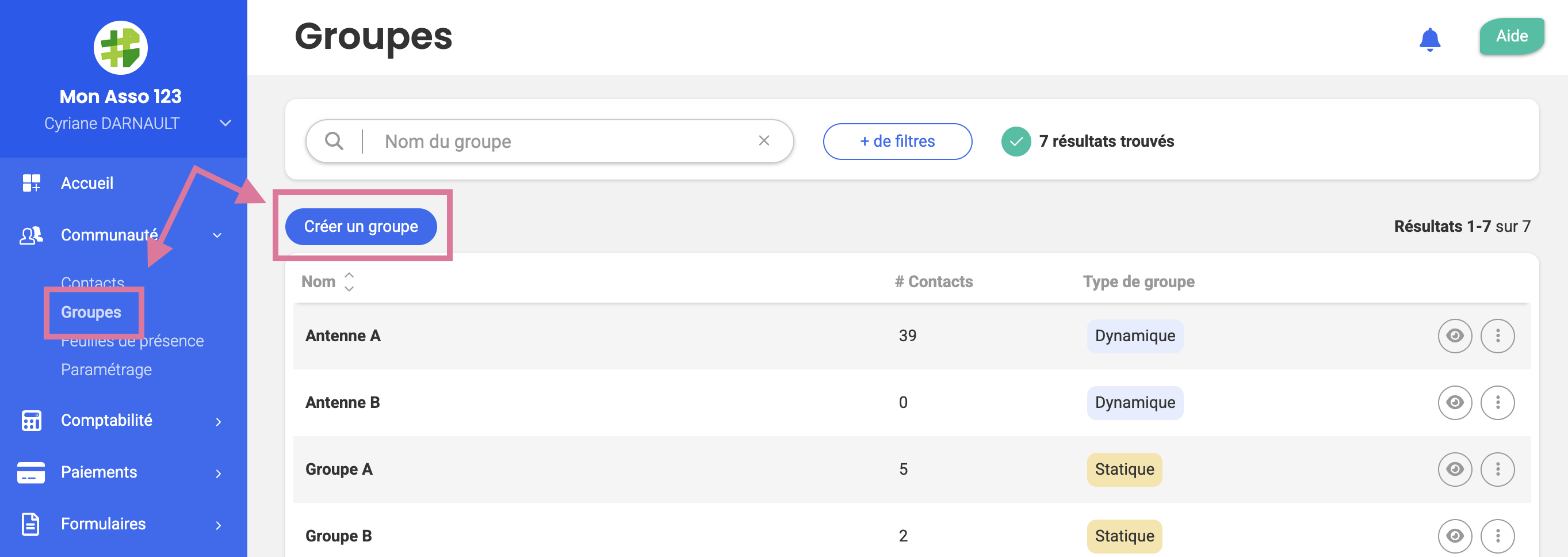Click the Mon Asso 123 logo
Viewport: 1568px width, 557px height.
121,48
